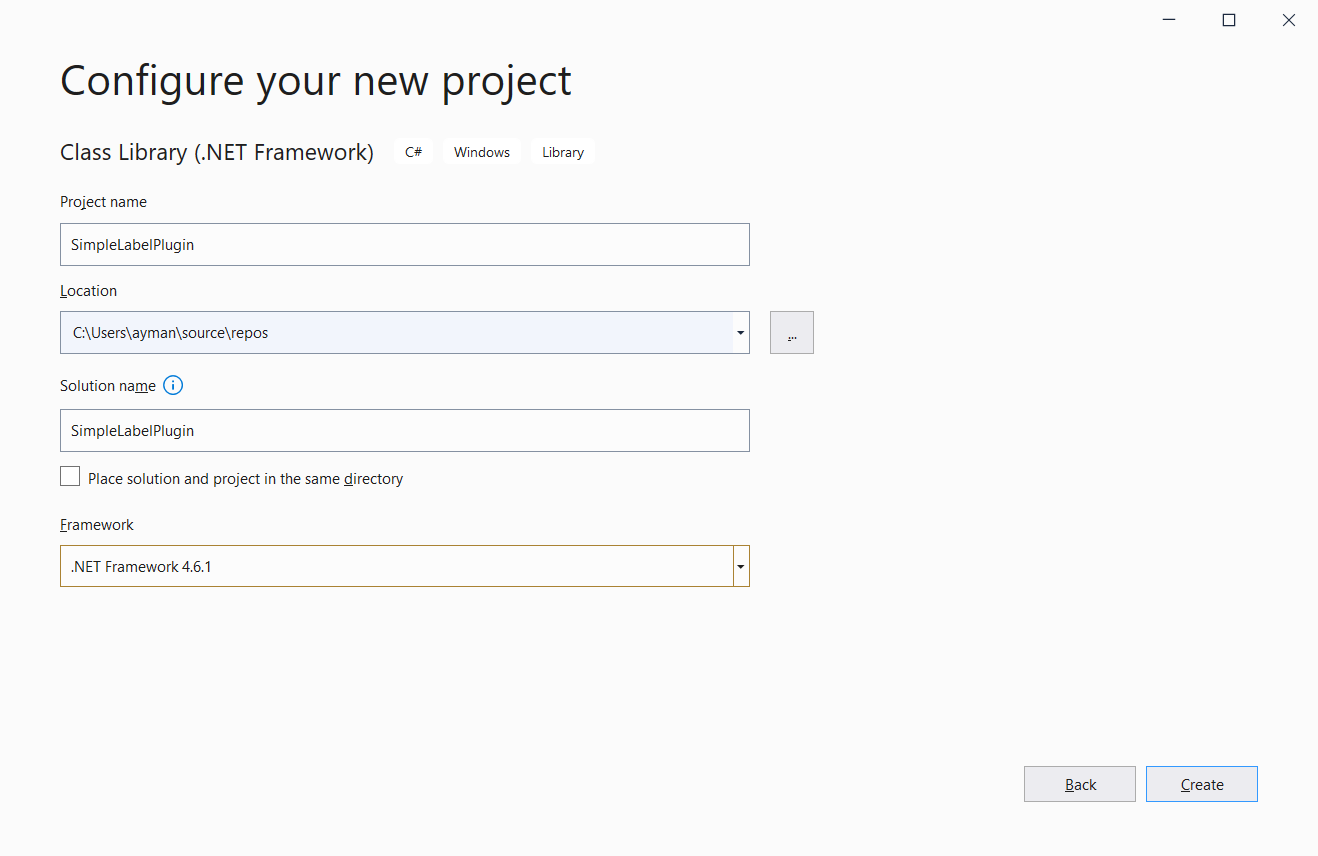Screen dimensions: 1318x856
Task: Click the Solution name info icon
Action: coord(173,386)
